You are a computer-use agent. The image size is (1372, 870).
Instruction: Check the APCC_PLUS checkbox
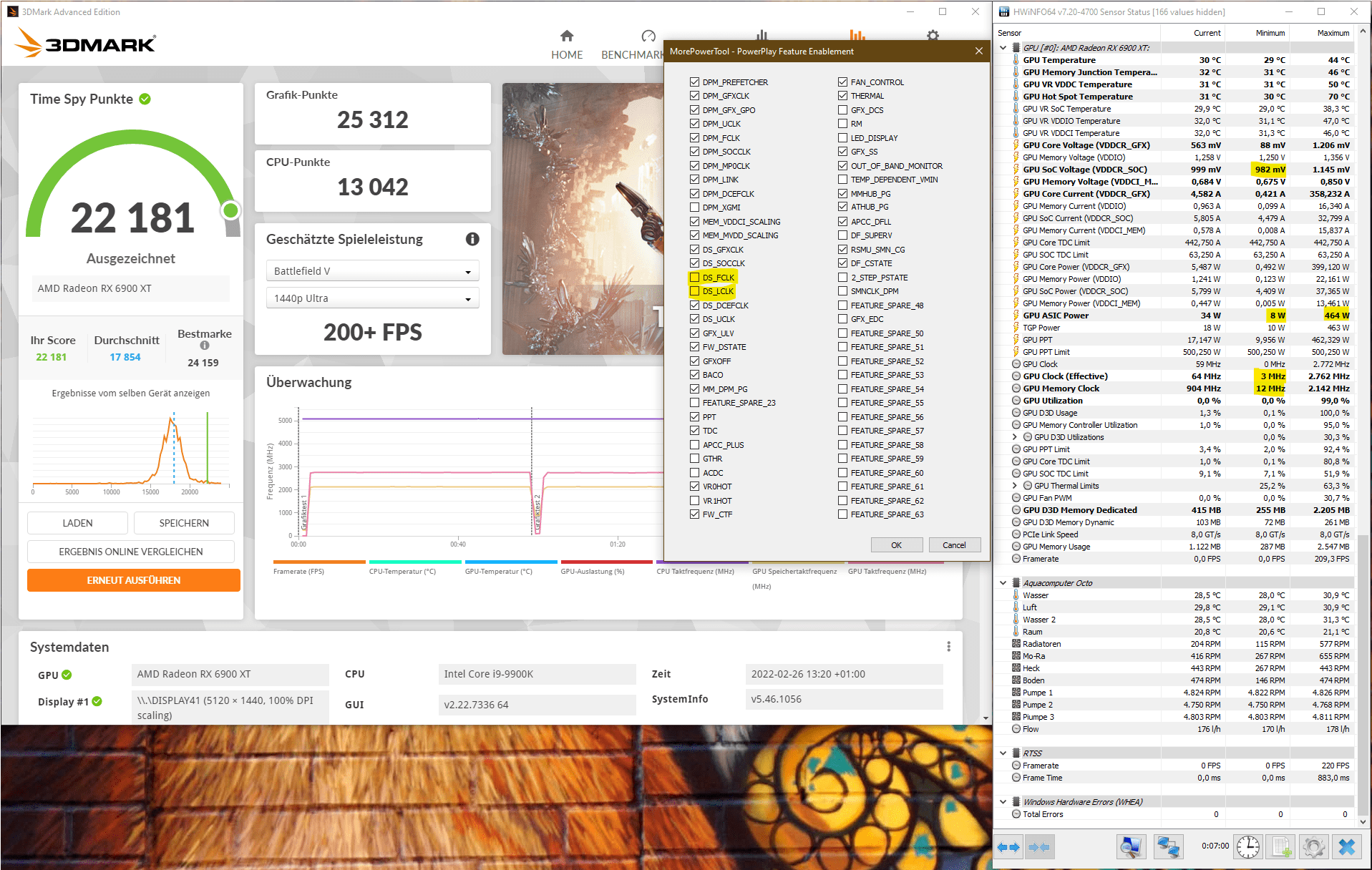click(694, 445)
